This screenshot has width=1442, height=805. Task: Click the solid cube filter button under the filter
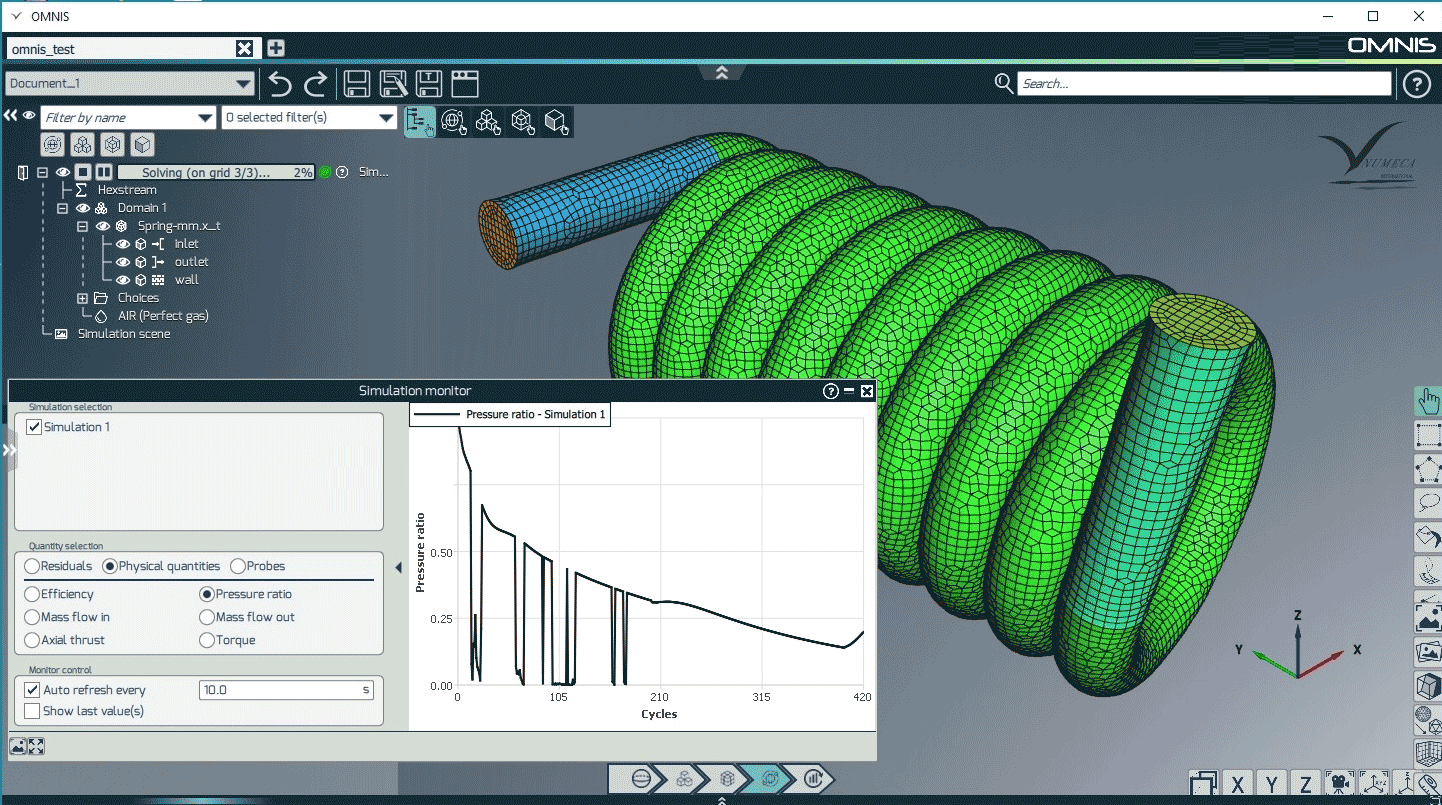point(143,144)
